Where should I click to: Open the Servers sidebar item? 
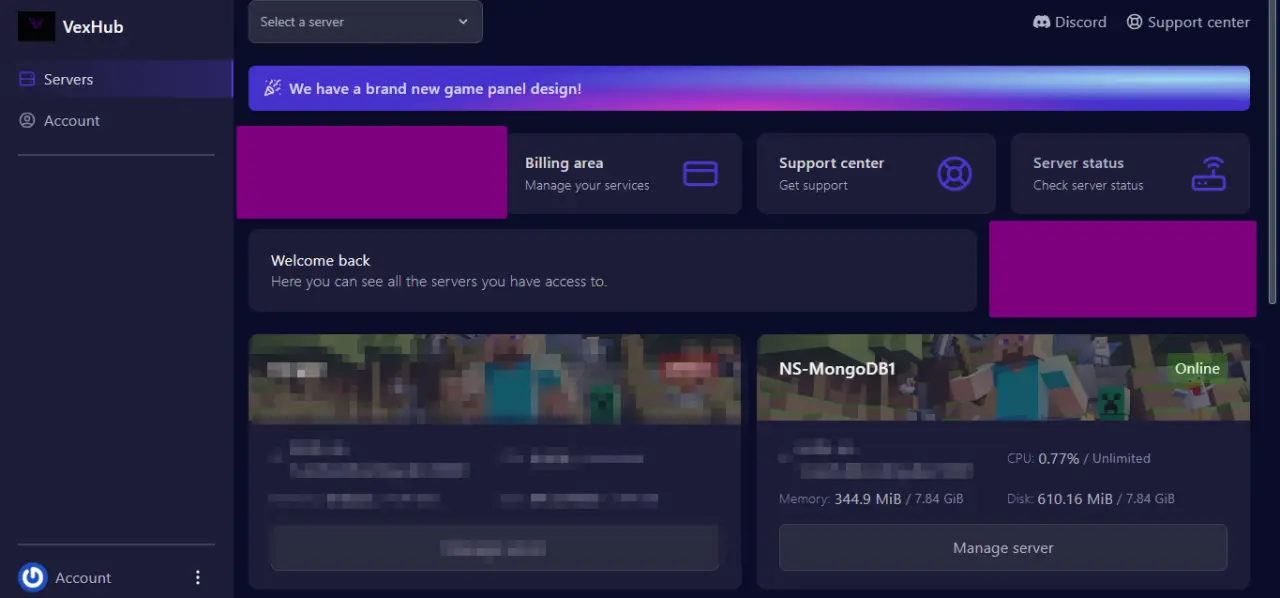point(116,79)
